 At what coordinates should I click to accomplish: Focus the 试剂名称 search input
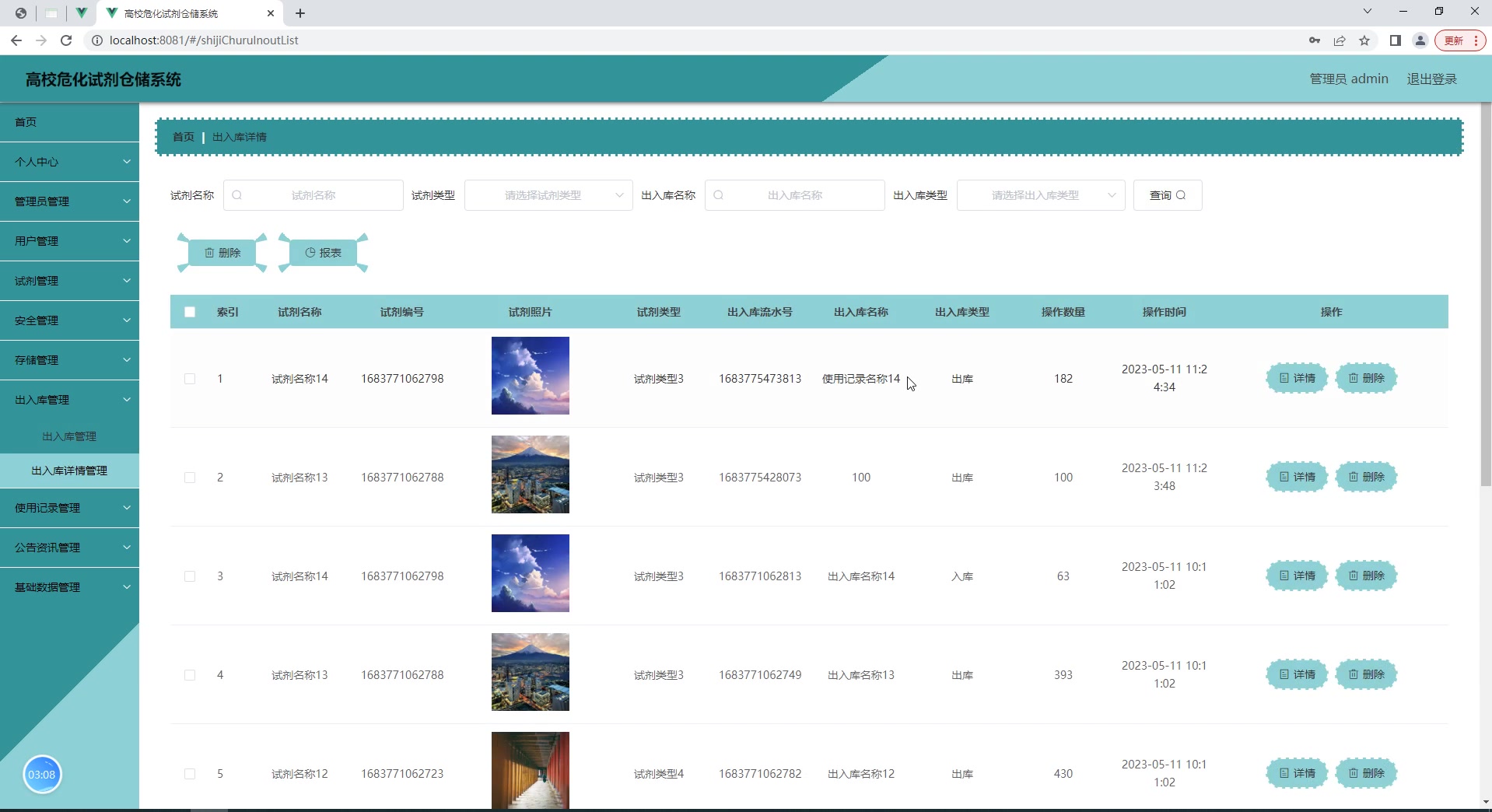(313, 195)
